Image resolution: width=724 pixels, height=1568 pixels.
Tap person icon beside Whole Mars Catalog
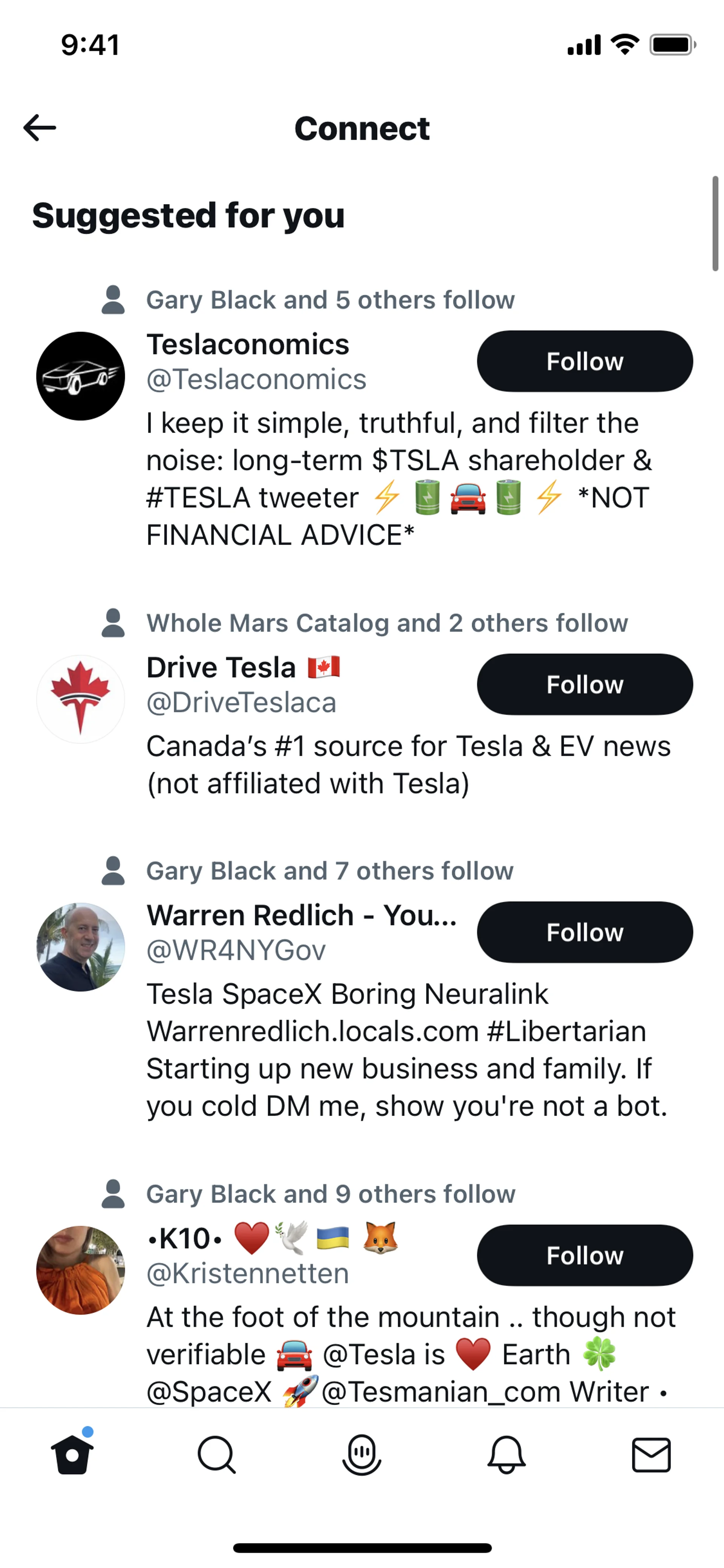(113, 623)
